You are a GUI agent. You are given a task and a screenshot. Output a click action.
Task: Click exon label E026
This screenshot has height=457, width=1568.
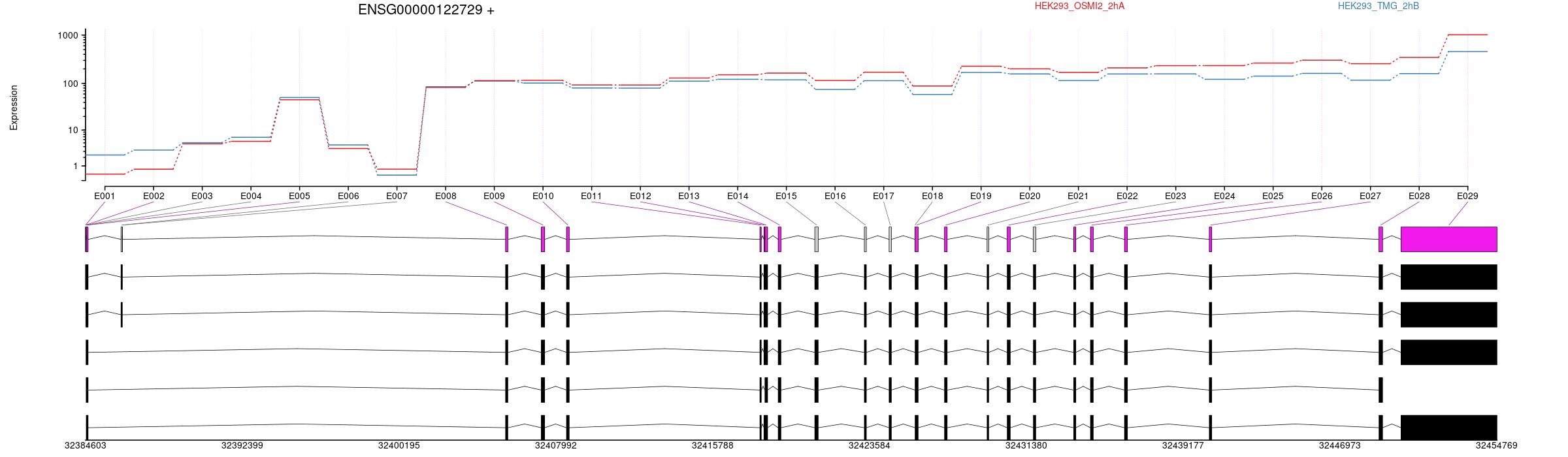(x=1322, y=196)
